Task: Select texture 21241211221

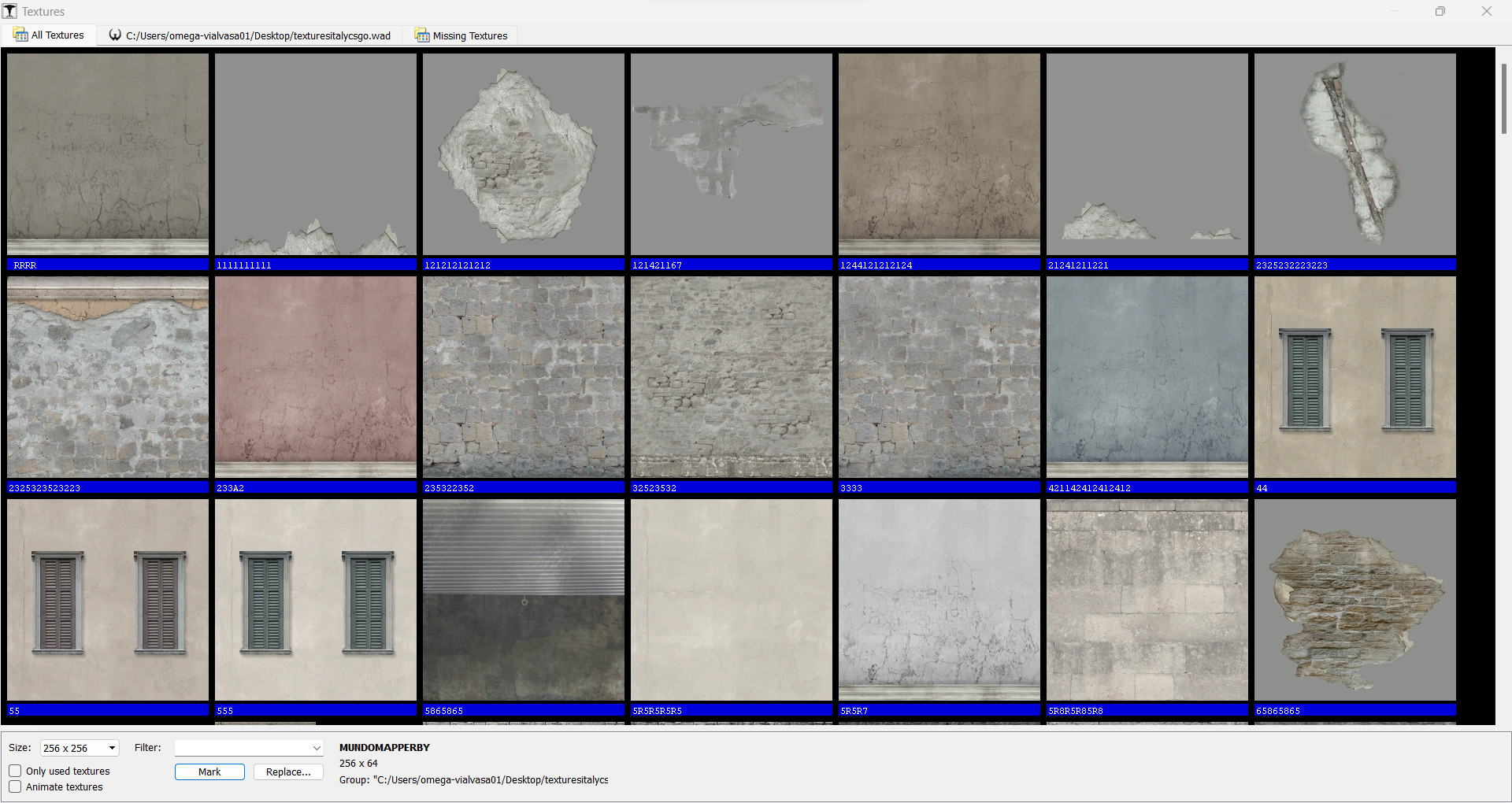Action: click(1147, 154)
